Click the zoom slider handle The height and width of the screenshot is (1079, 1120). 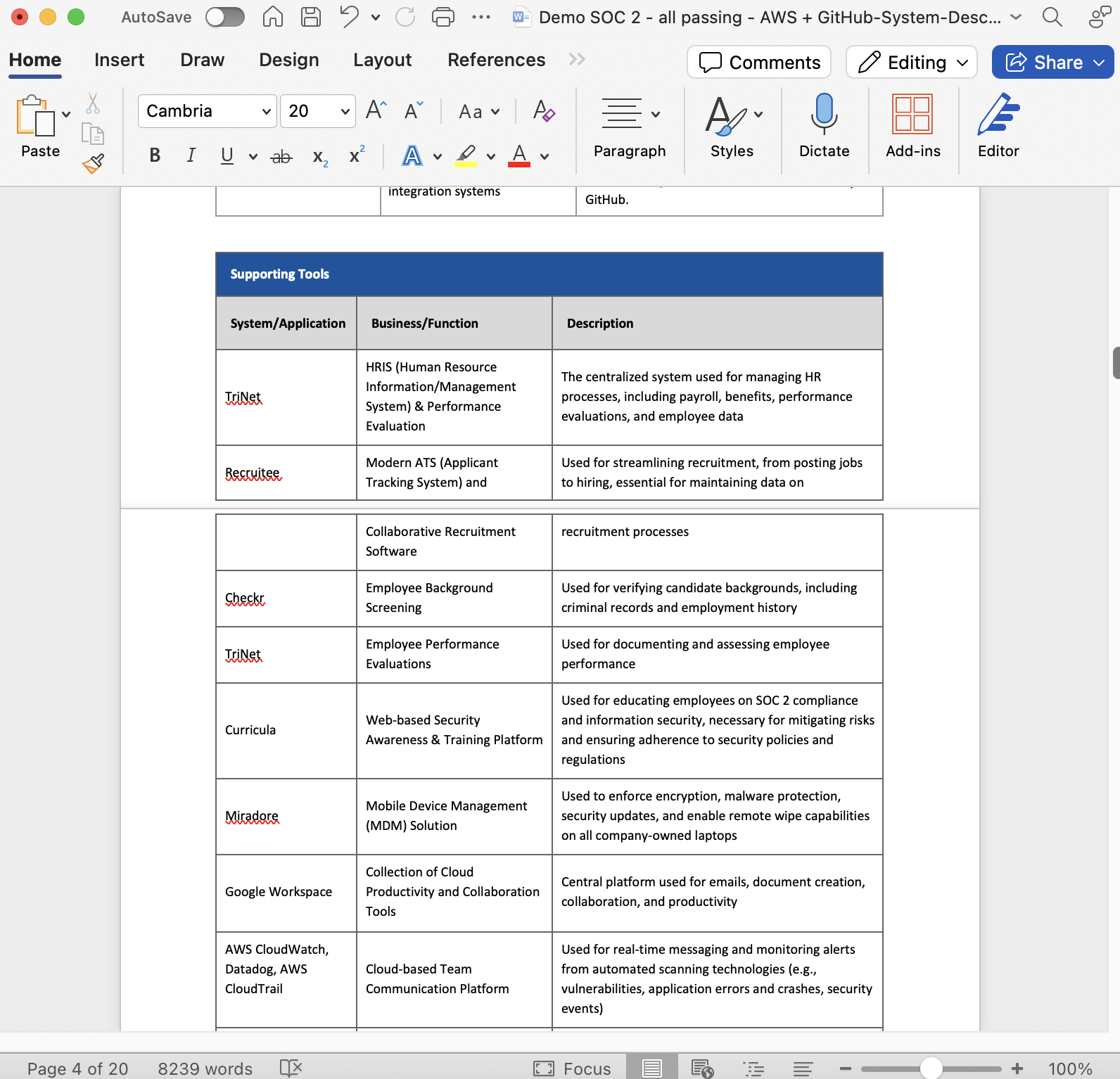coord(931,1068)
